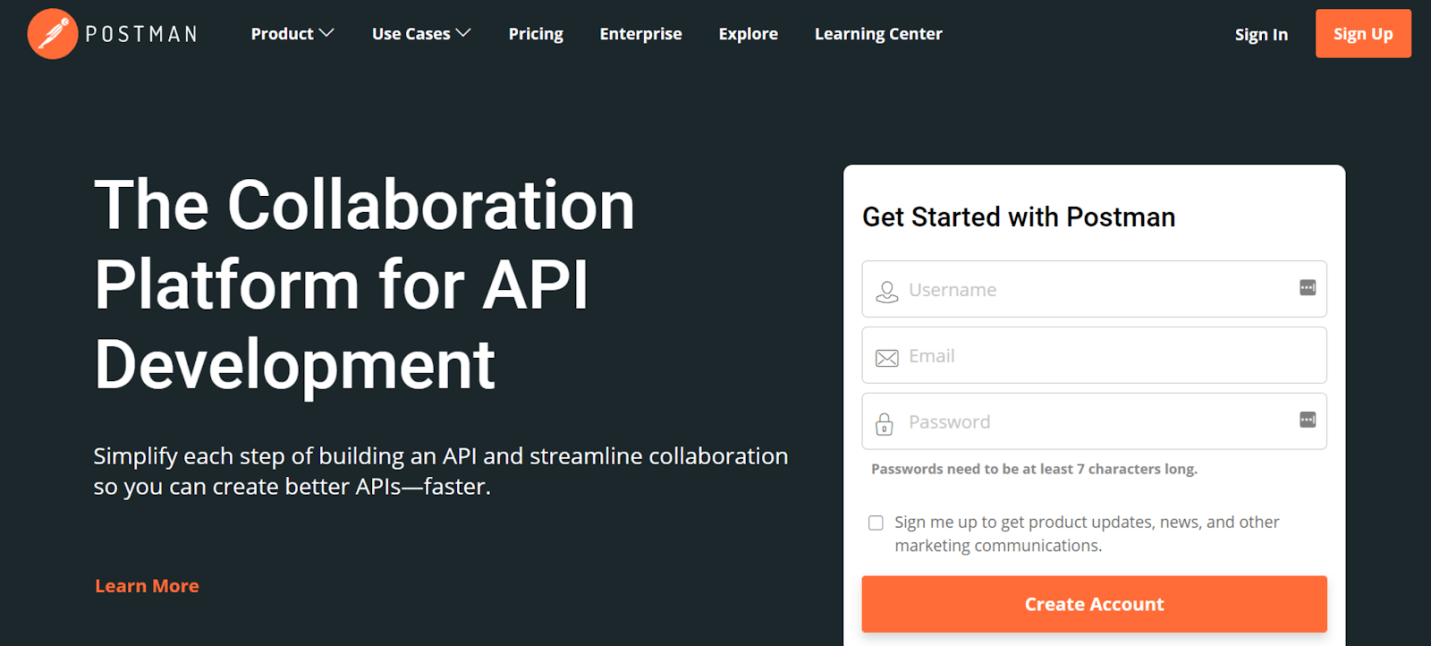Screen dimensions: 1431x646
Task: Tick the marketing communications checkbox
Action: (876, 523)
